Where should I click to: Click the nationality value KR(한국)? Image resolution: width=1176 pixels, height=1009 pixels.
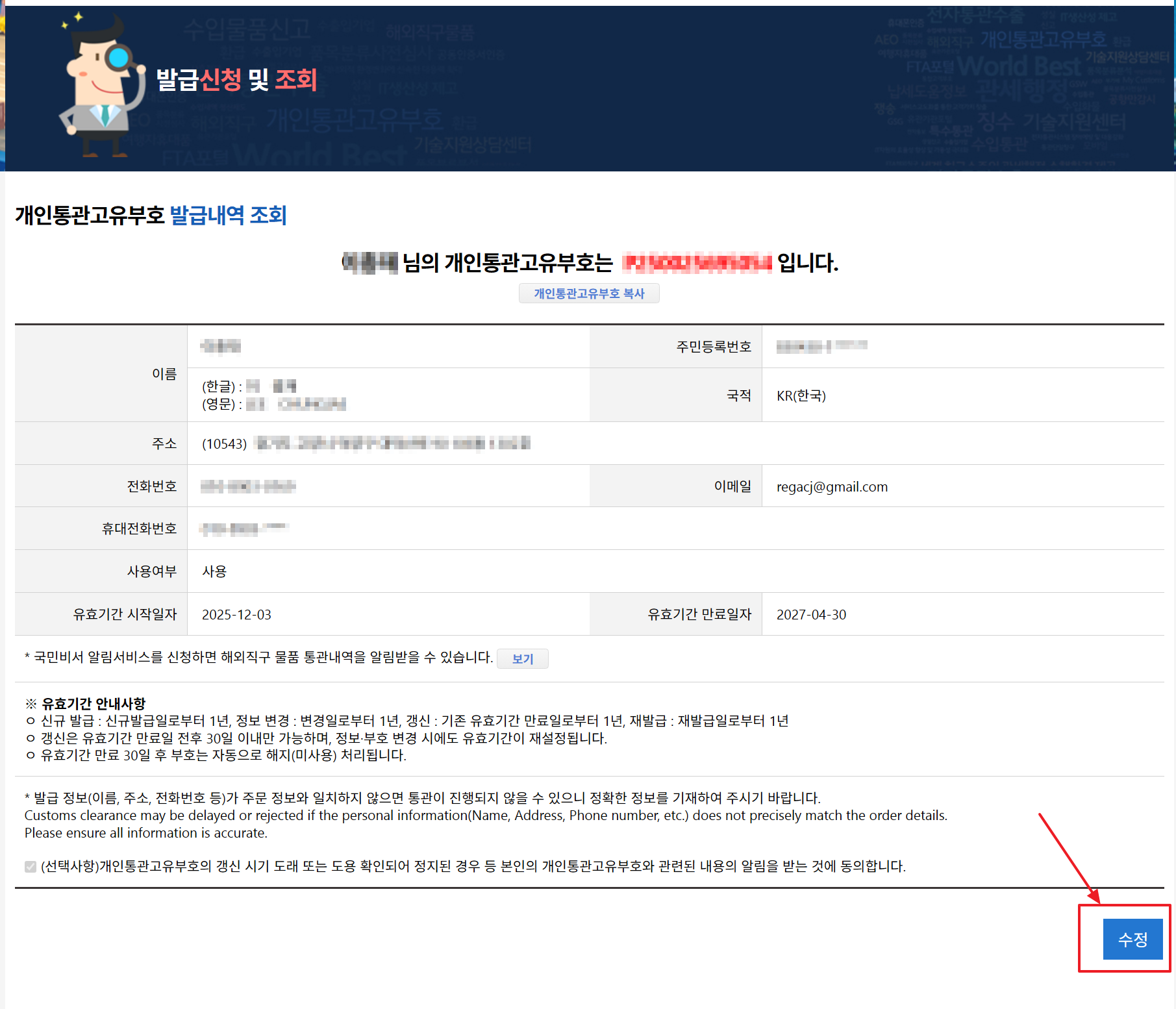point(801,395)
